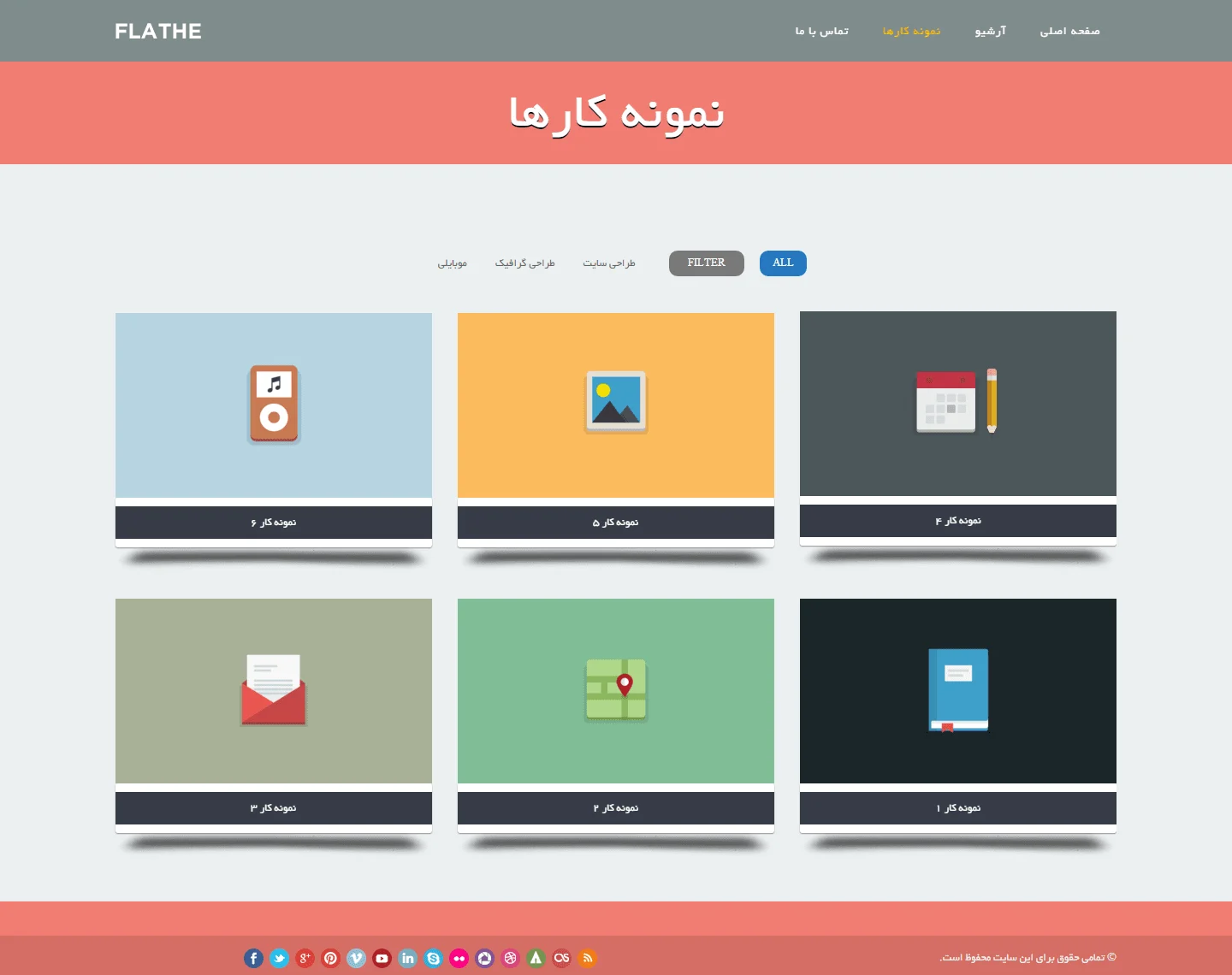Open the نمونه کار ۴ title bar
Screen dimensions: 1232x975
[958, 521]
